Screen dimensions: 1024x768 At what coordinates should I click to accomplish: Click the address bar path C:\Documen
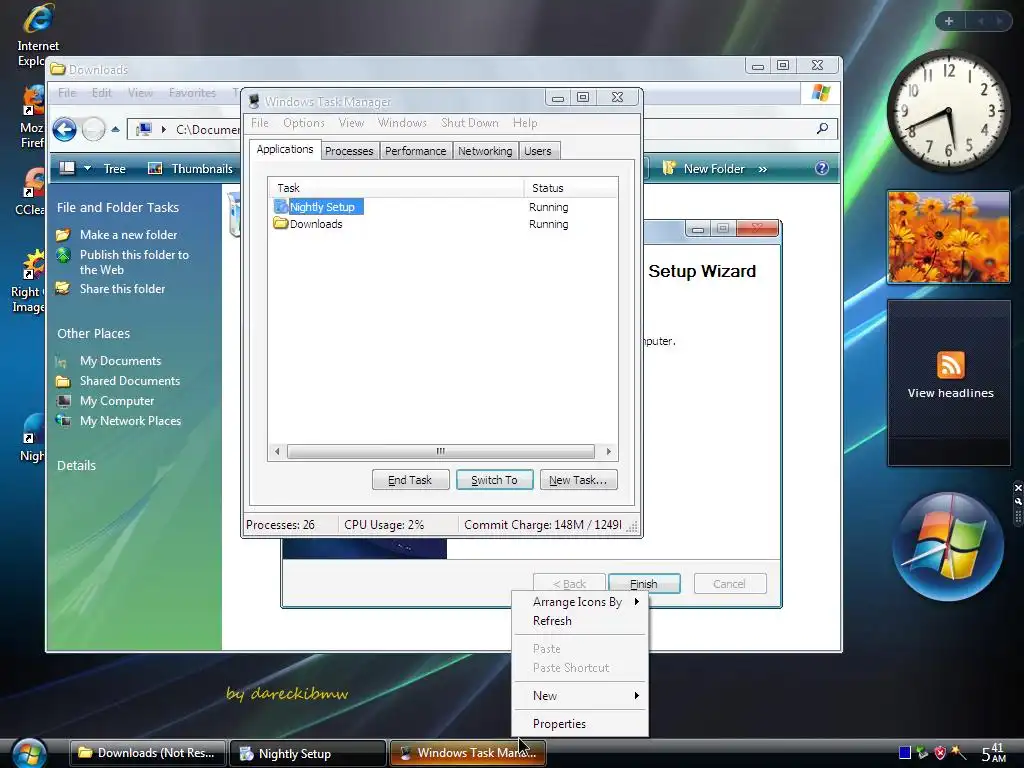208,129
